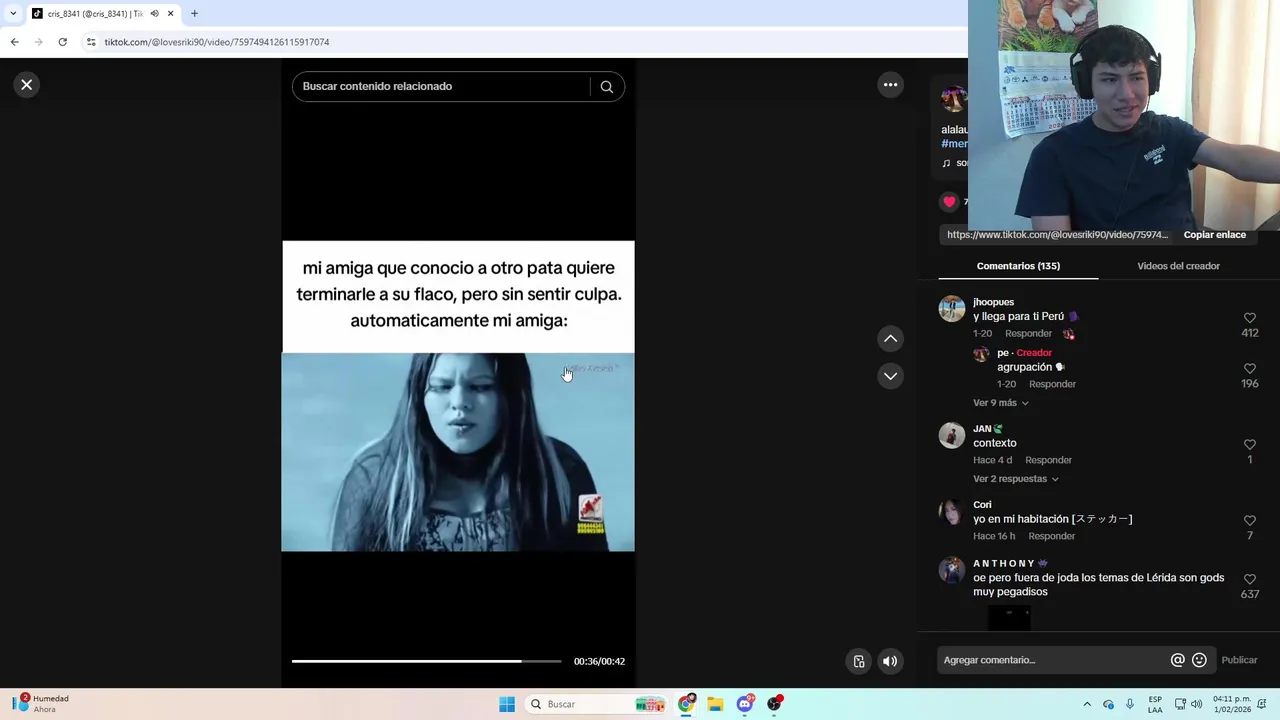Switch to Videos del creador tab
Image resolution: width=1280 pixels, height=720 pixels.
coord(1178,266)
